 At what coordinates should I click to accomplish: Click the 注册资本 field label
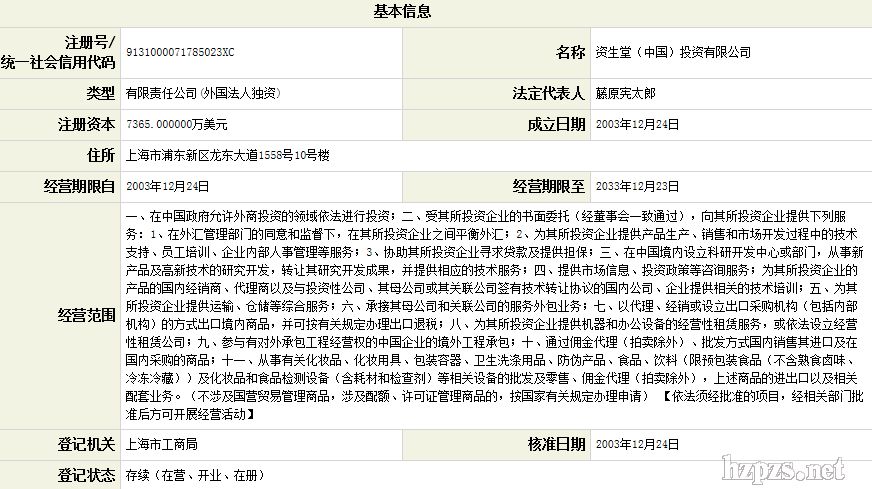click(x=88, y=125)
